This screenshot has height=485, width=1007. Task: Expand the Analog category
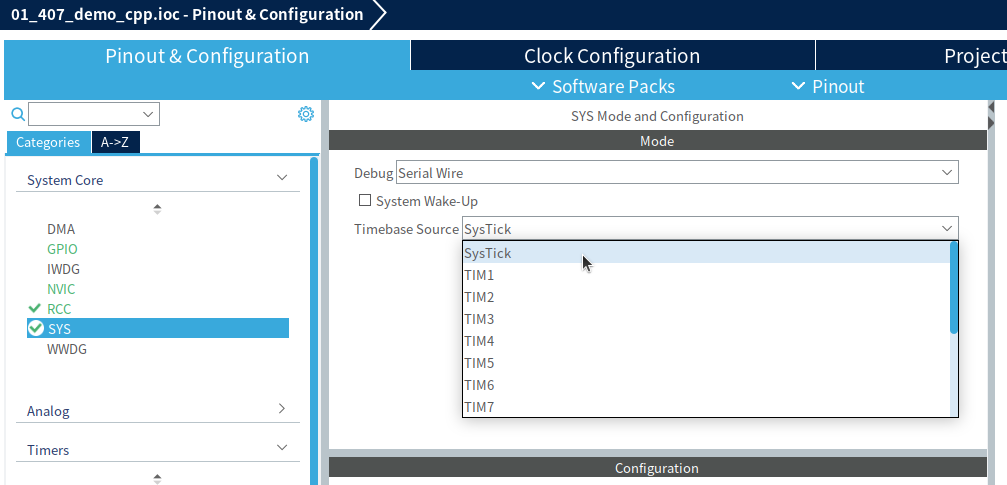coord(281,409)
